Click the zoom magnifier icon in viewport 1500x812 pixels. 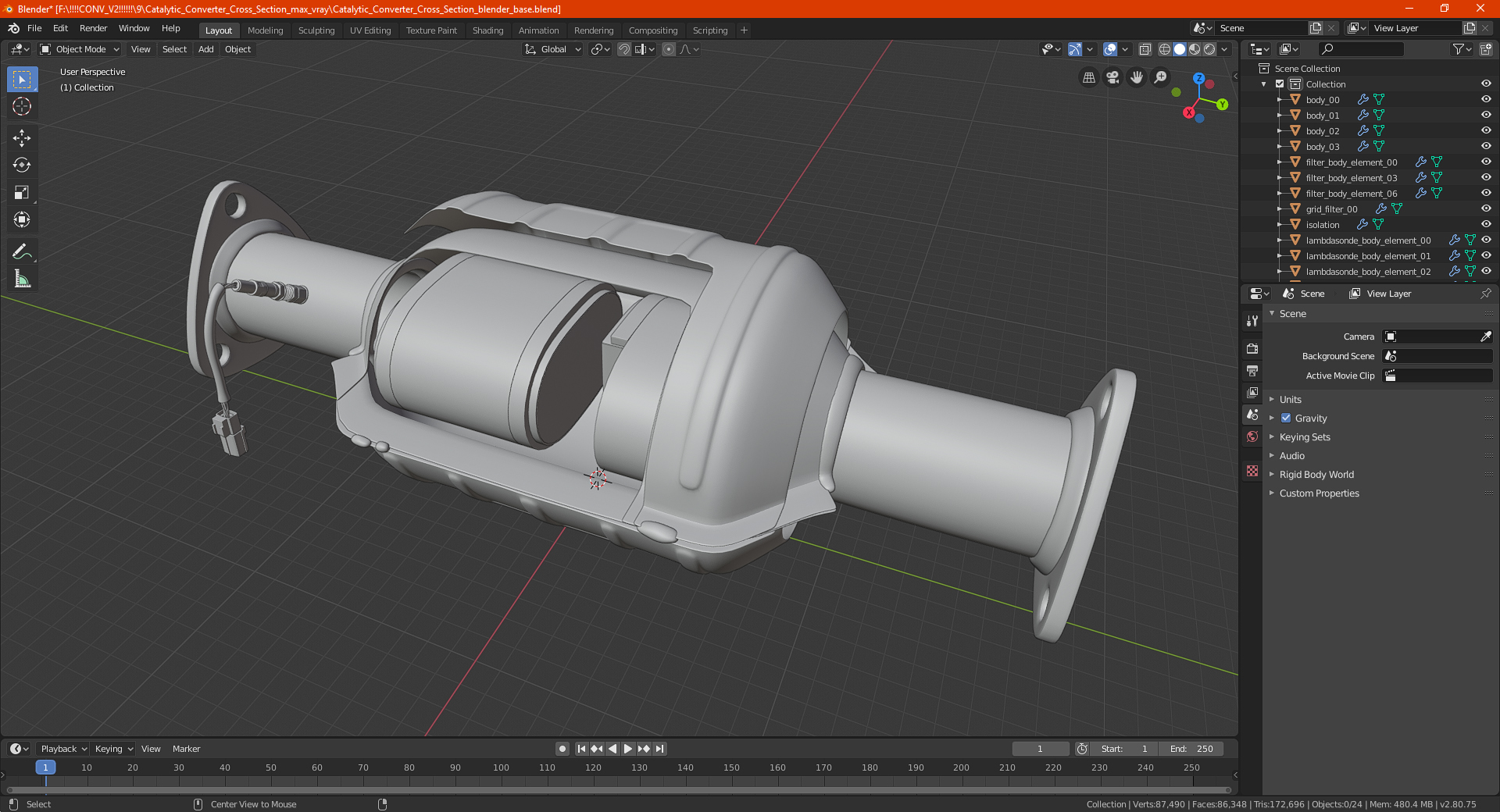(1161, 77)
